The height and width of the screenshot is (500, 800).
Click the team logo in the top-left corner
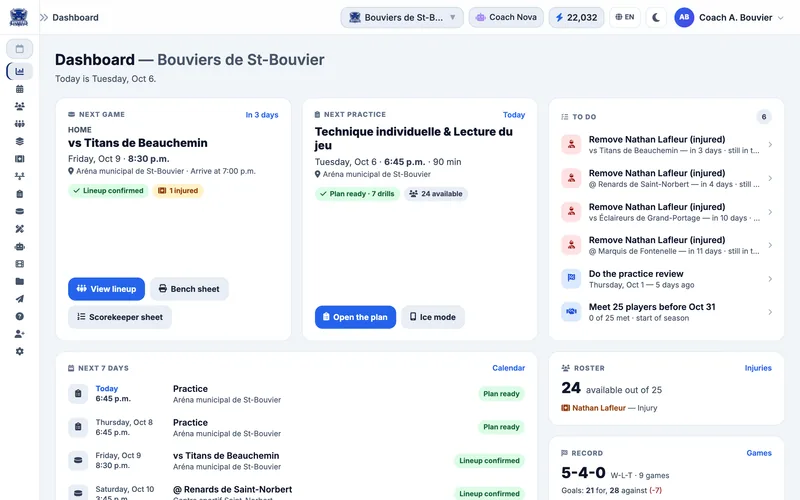pyautogui.click(x=19, y=17)
